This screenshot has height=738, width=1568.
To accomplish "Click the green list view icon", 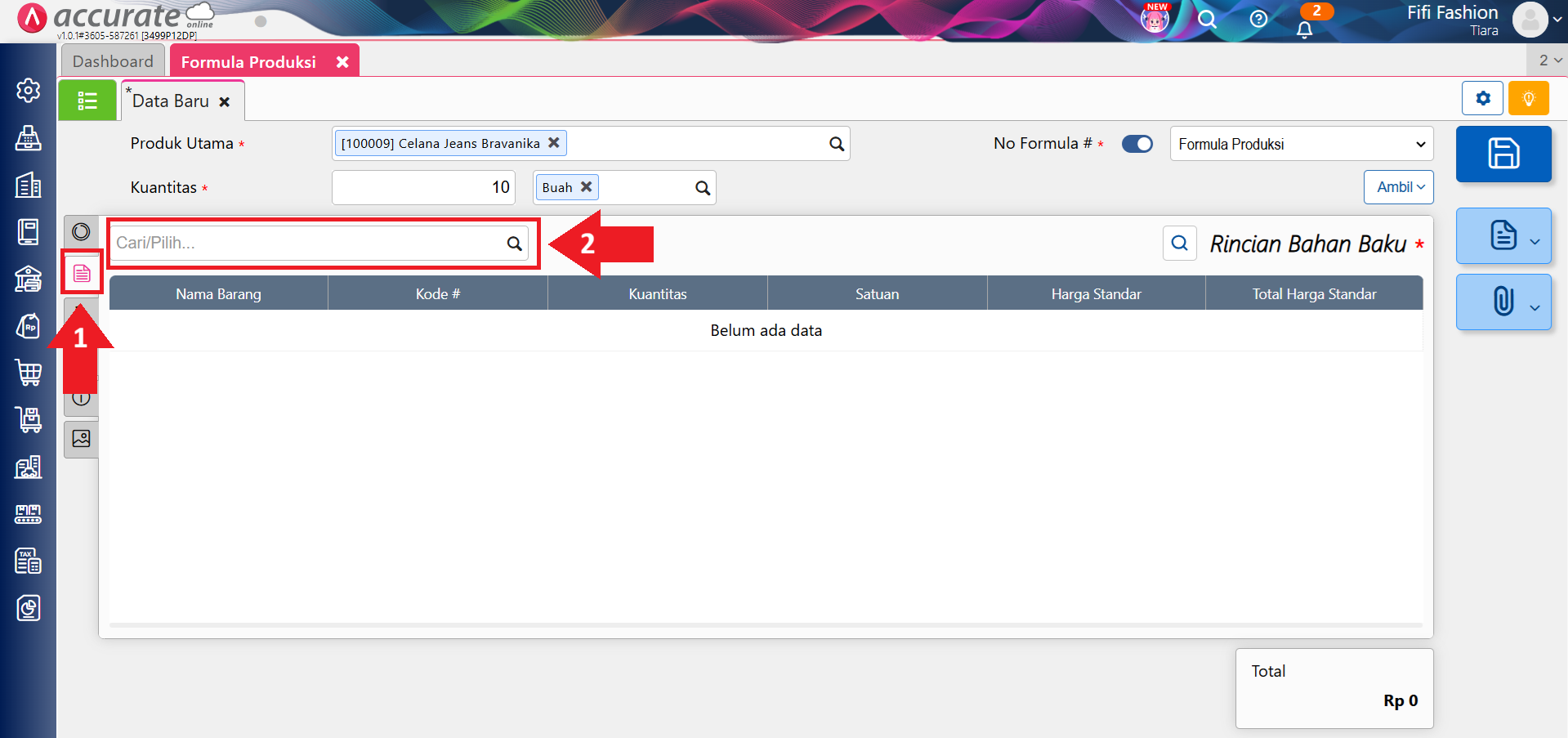I will [x=87, y=101].
